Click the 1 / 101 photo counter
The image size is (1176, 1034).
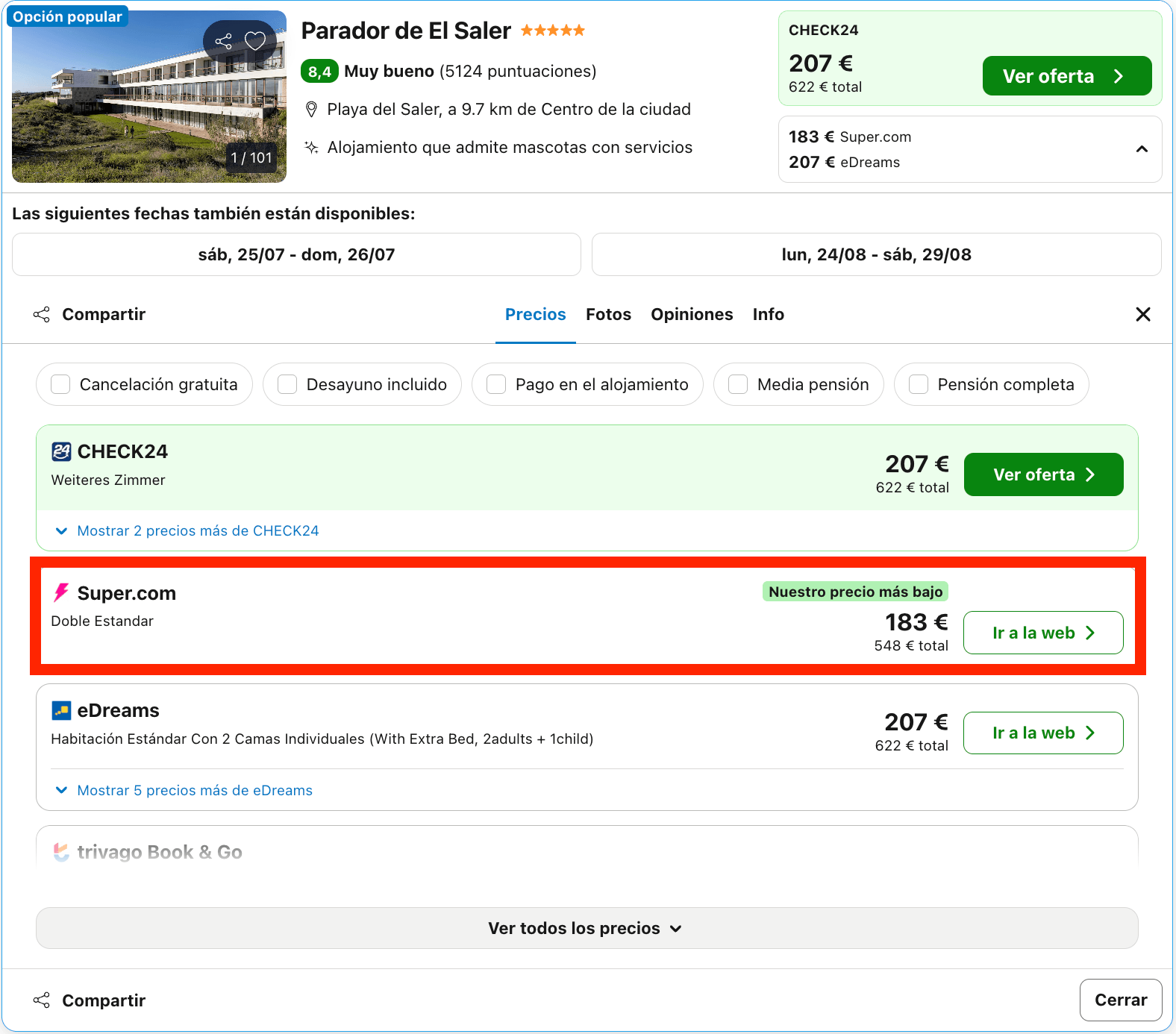pos(251,157)
